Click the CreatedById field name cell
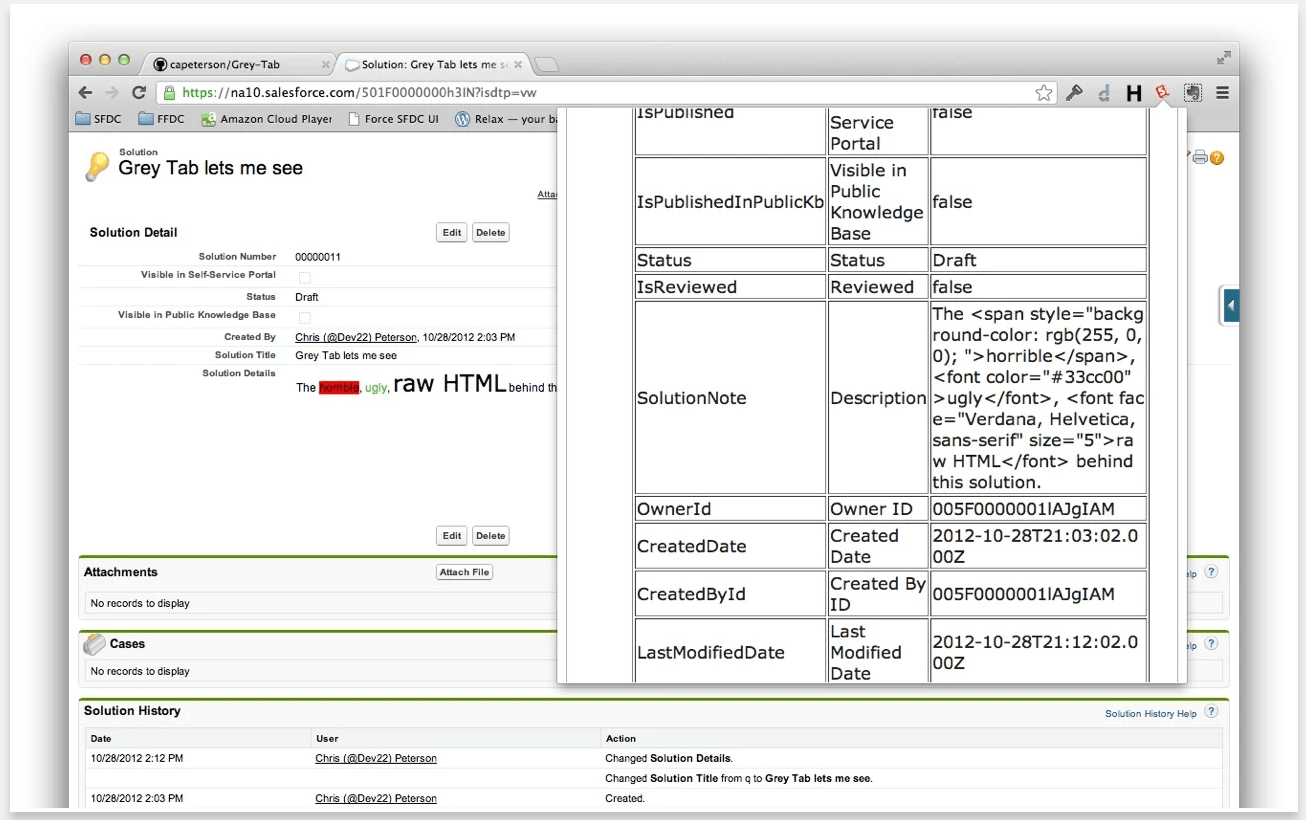The height and width of the screenshot is (820, 1306). pyautogui.click(x=730, y=594)
